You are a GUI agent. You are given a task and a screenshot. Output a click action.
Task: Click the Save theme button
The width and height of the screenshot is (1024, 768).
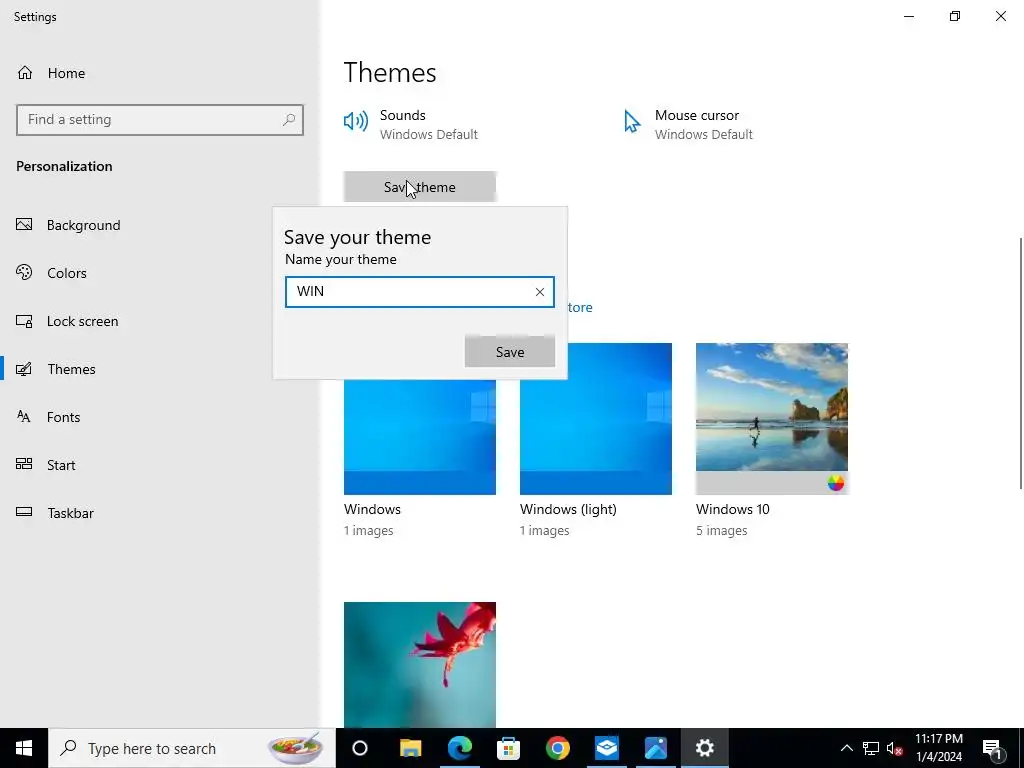[x=420, y=187]
